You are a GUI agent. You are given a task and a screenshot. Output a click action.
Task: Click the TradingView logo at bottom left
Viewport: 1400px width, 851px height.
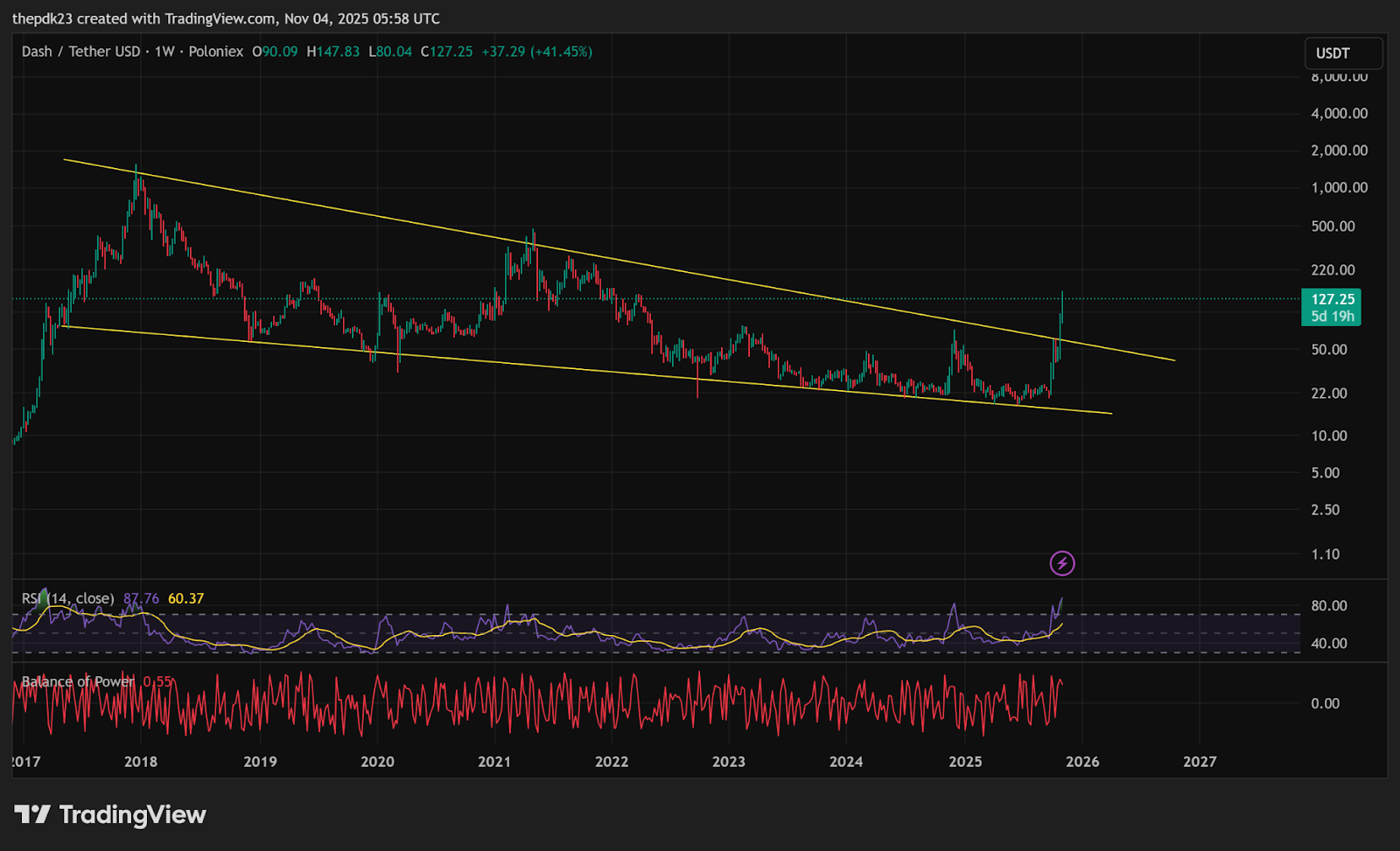click(110, 815)
